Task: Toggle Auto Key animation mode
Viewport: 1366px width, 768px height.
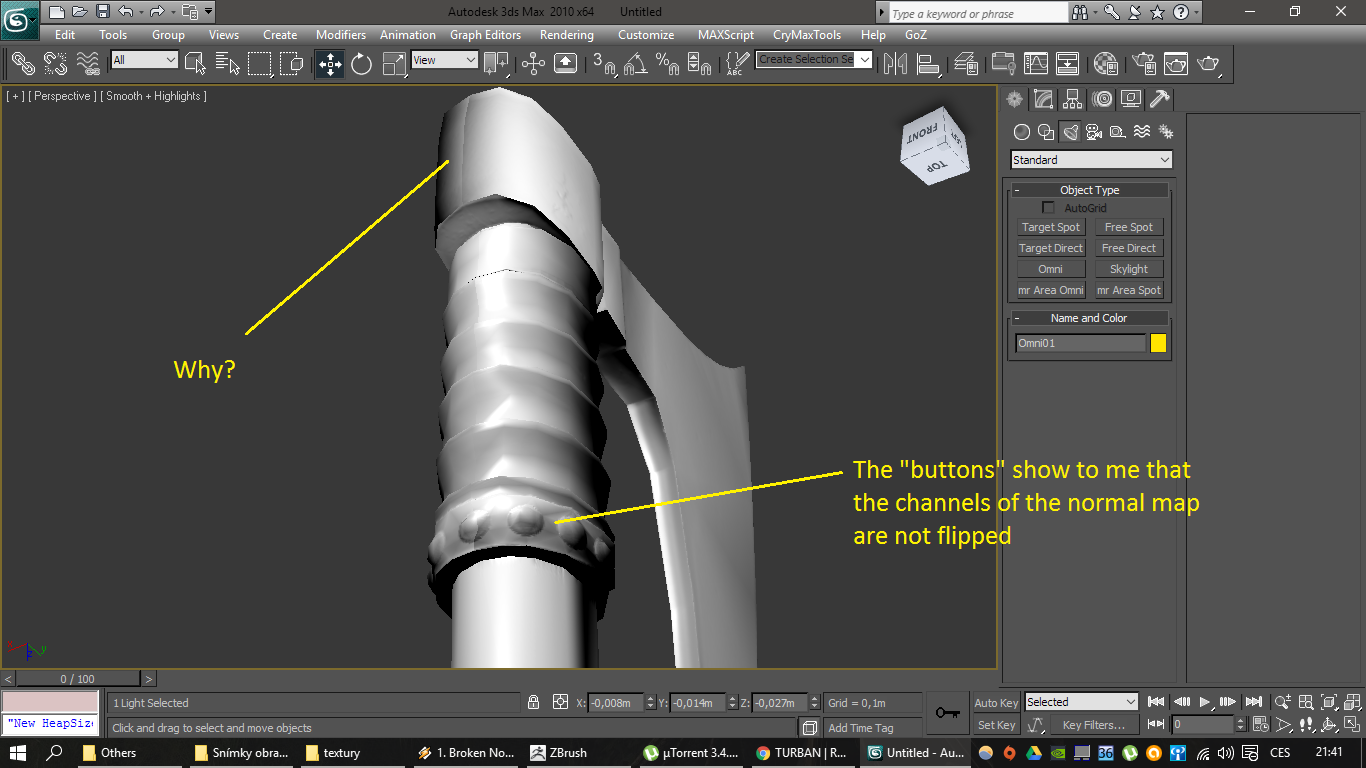Action: (x=996, y=703)
